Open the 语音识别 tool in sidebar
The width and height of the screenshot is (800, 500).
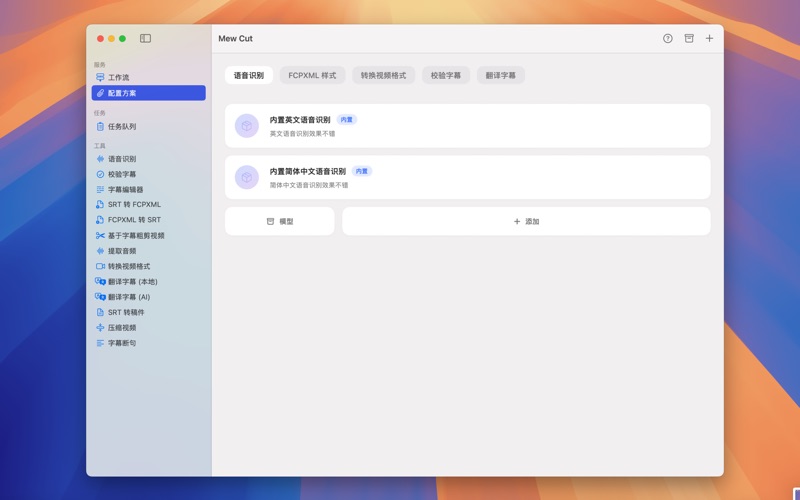click(148, 159)
